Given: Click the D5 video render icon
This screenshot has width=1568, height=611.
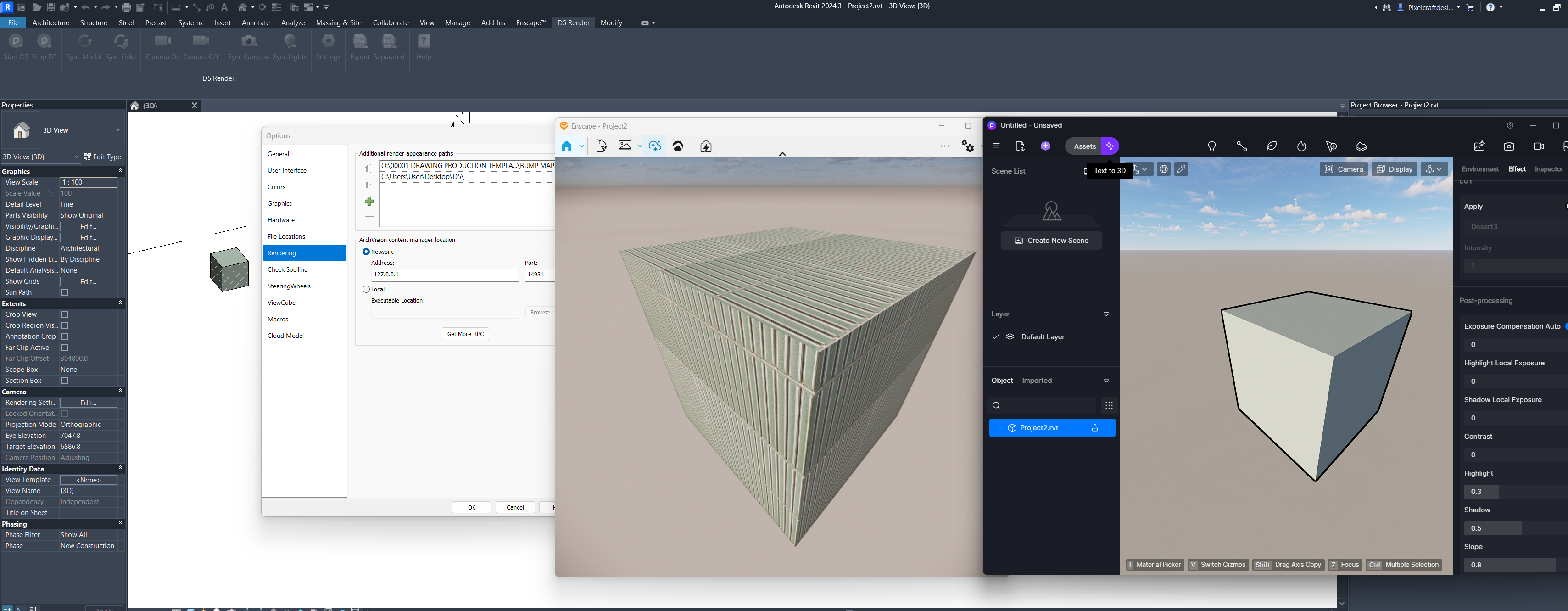Looking at the screenshot, I should pyautogui.click(x=1539, y=146).
